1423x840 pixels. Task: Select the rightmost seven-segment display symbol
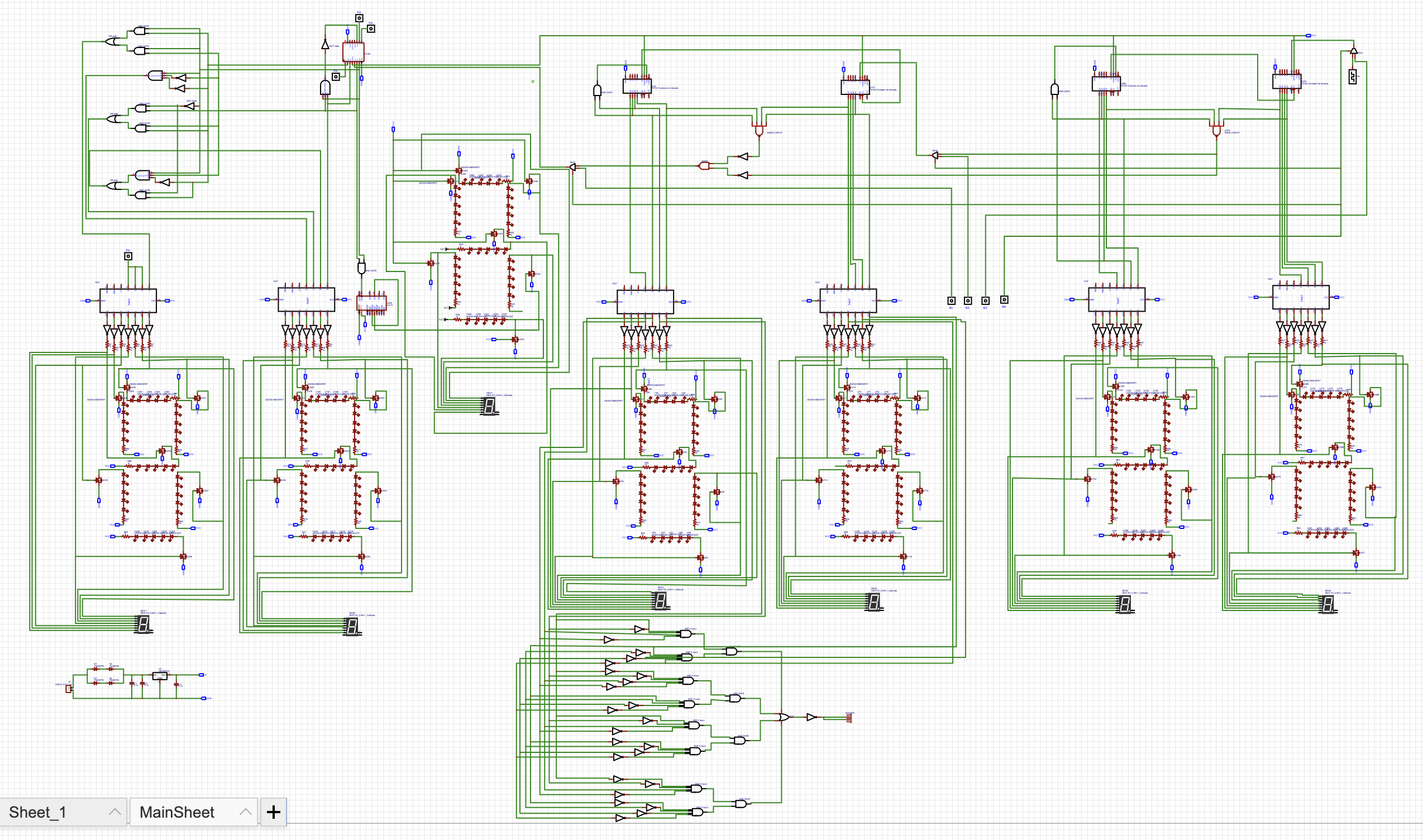(1328, 604)
